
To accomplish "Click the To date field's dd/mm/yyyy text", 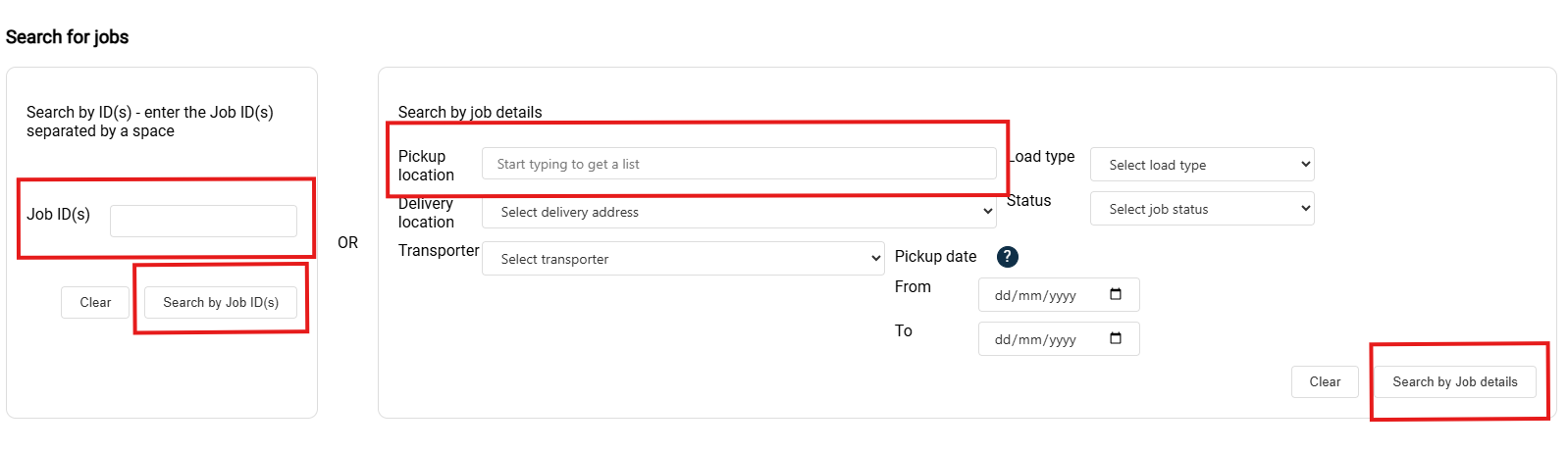I will tap(1035, 339).
